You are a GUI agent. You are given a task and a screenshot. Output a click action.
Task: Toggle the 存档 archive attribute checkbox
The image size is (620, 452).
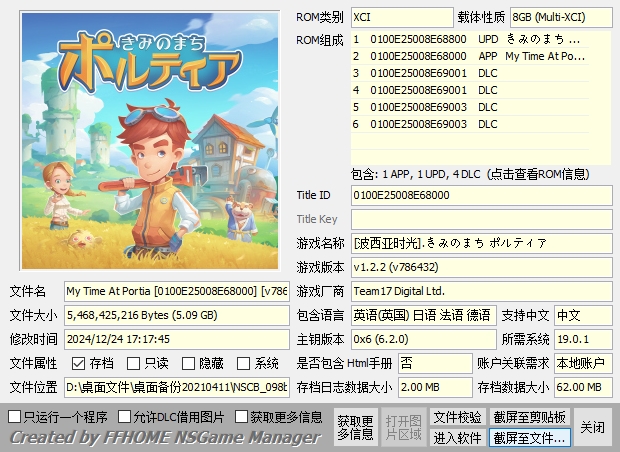pos(79,363)
